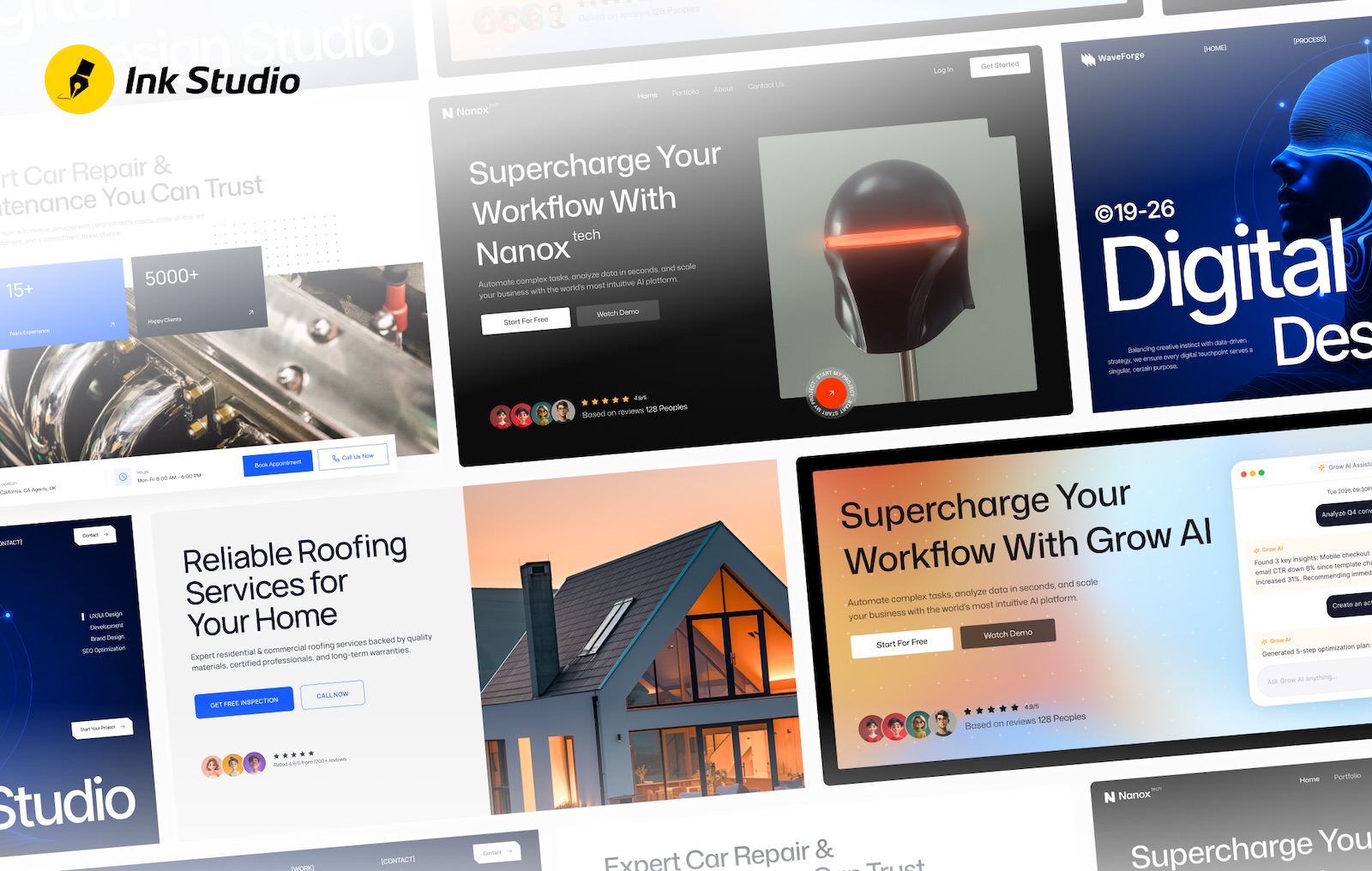1372x871 pixels.
Task: Click the arrow icon on the 5000+ card
Action: [x=250, y=312]
